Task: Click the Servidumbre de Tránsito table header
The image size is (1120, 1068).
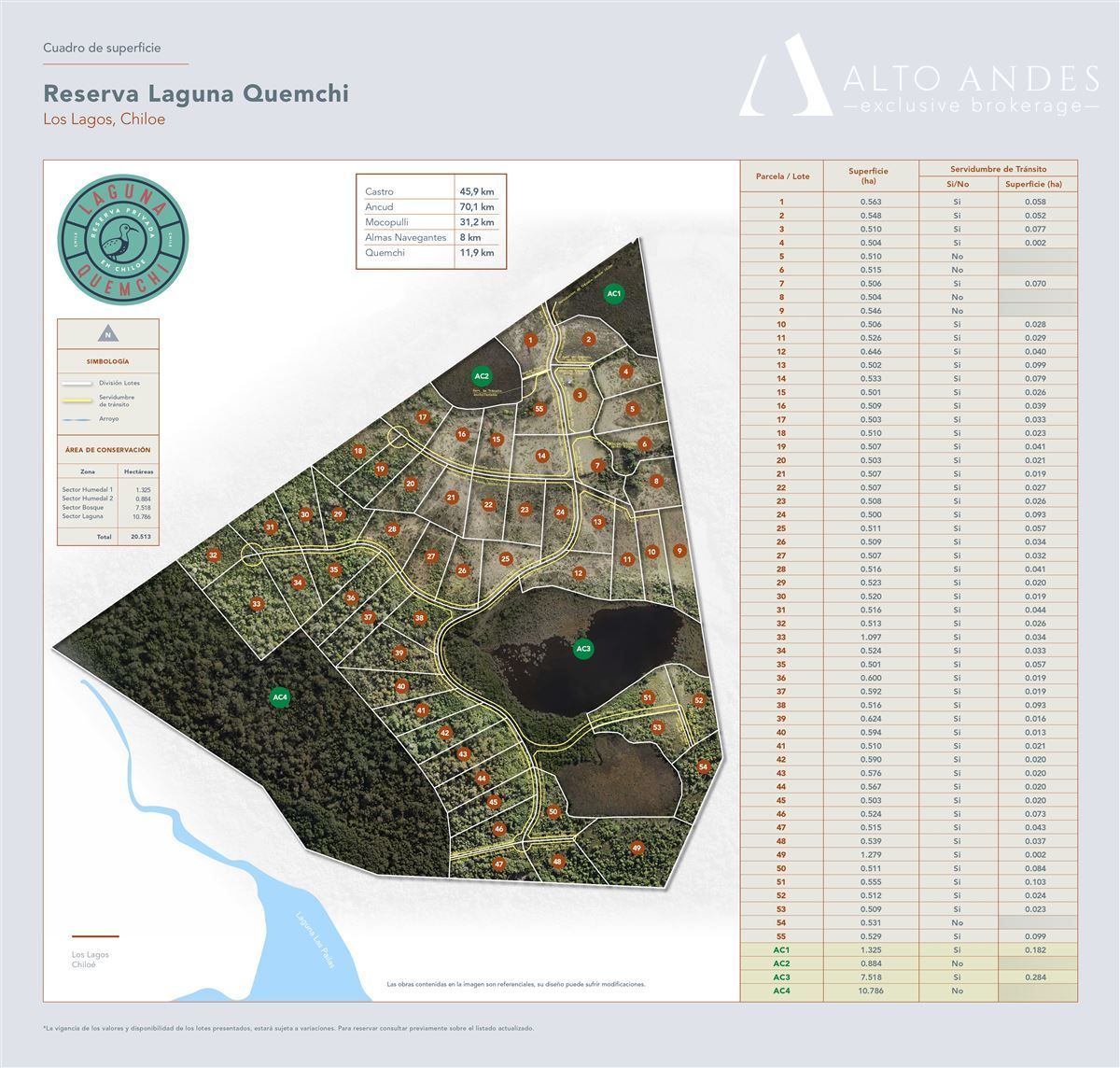Action: [x=999, y=169]
